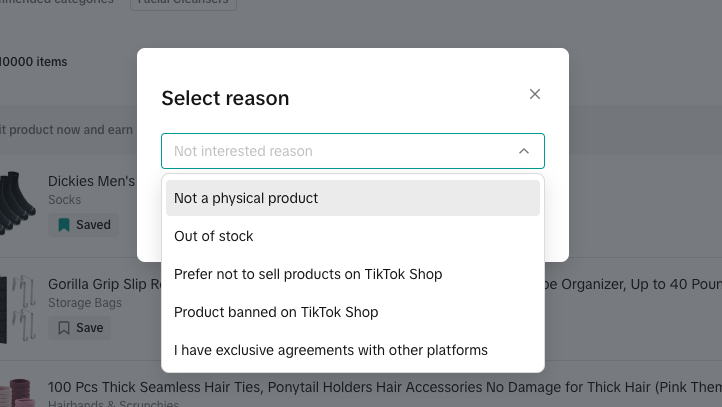Open the Dickies Men's product title

point(91,181)
